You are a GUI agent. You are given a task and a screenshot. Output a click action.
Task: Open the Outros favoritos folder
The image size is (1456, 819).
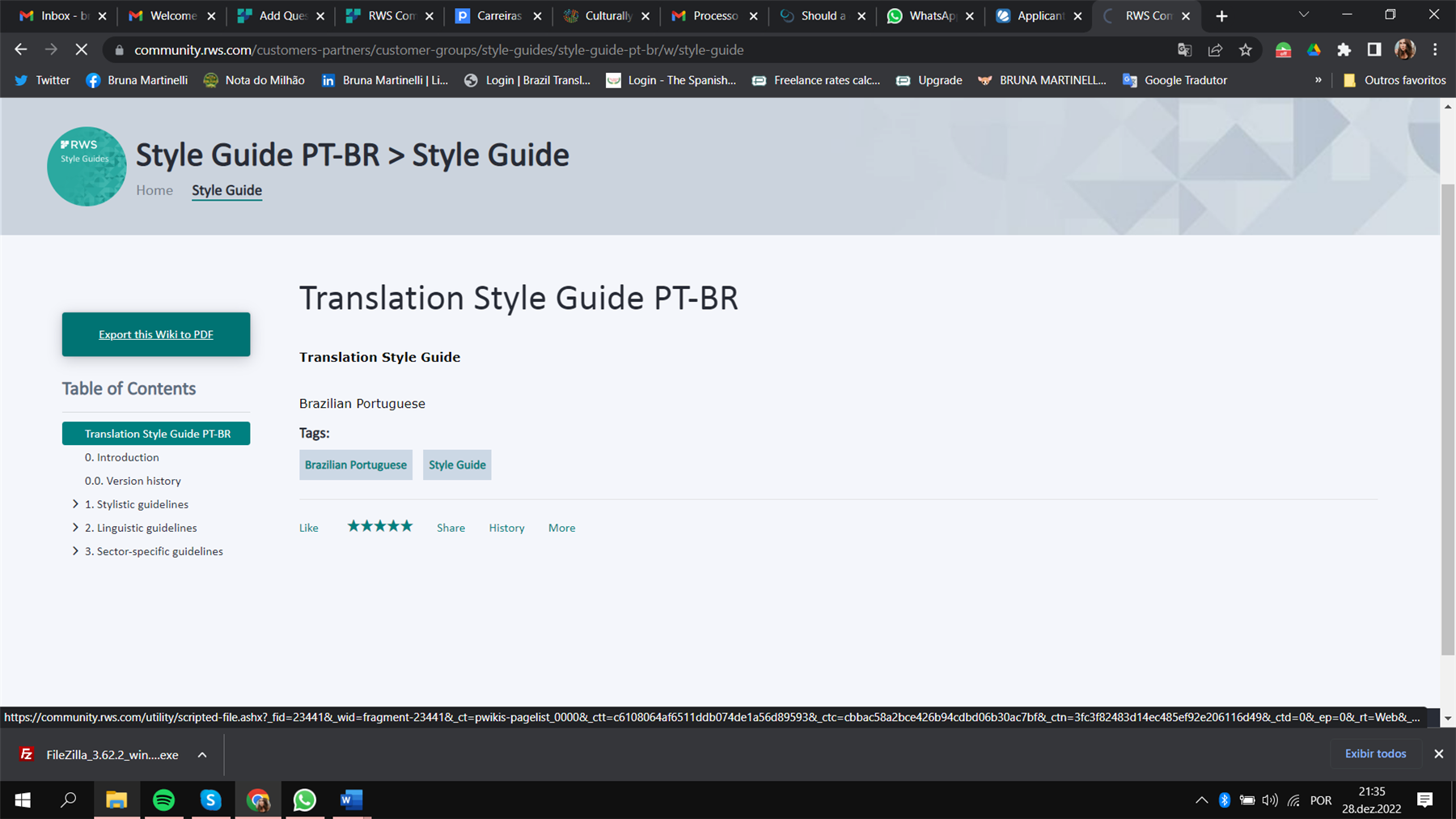point(1395,80)
